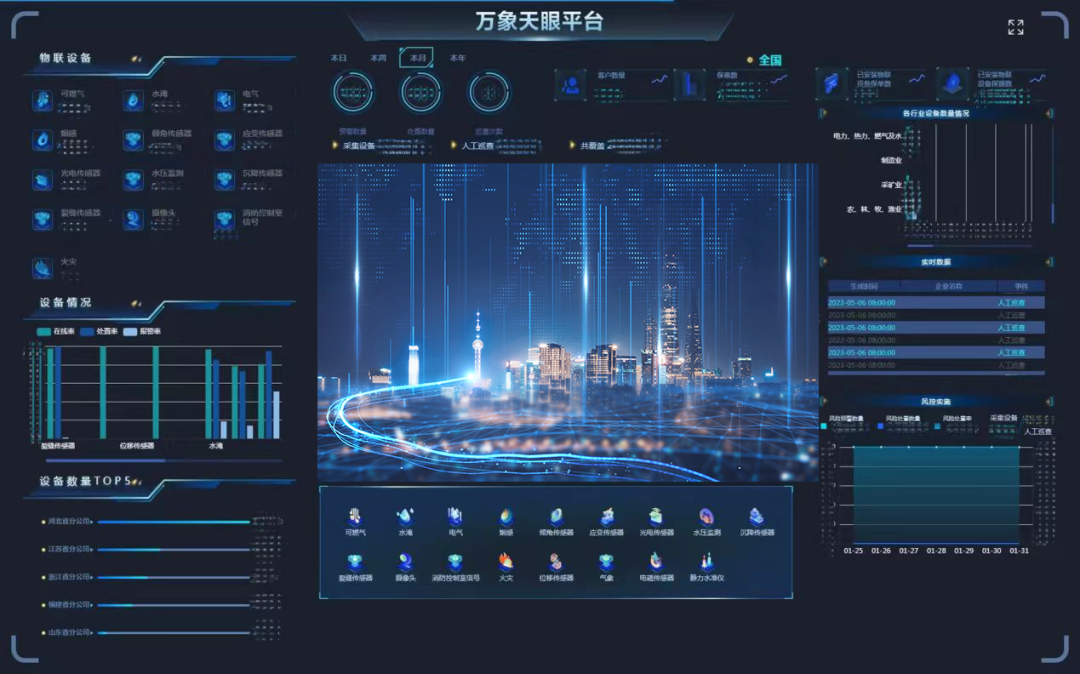Select 应变传感器 icon in 物联设备 panel
Image resolution: width=1080 pixels, height=674 pixels.
(224, 140)
